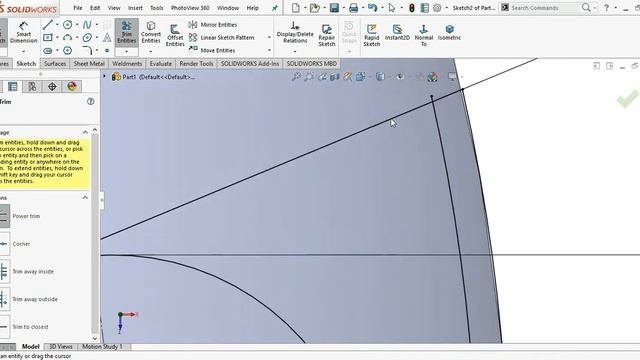Switch to Isometric view
The image size is (640, 360).
pyautogui.click(x=449, y=32)
